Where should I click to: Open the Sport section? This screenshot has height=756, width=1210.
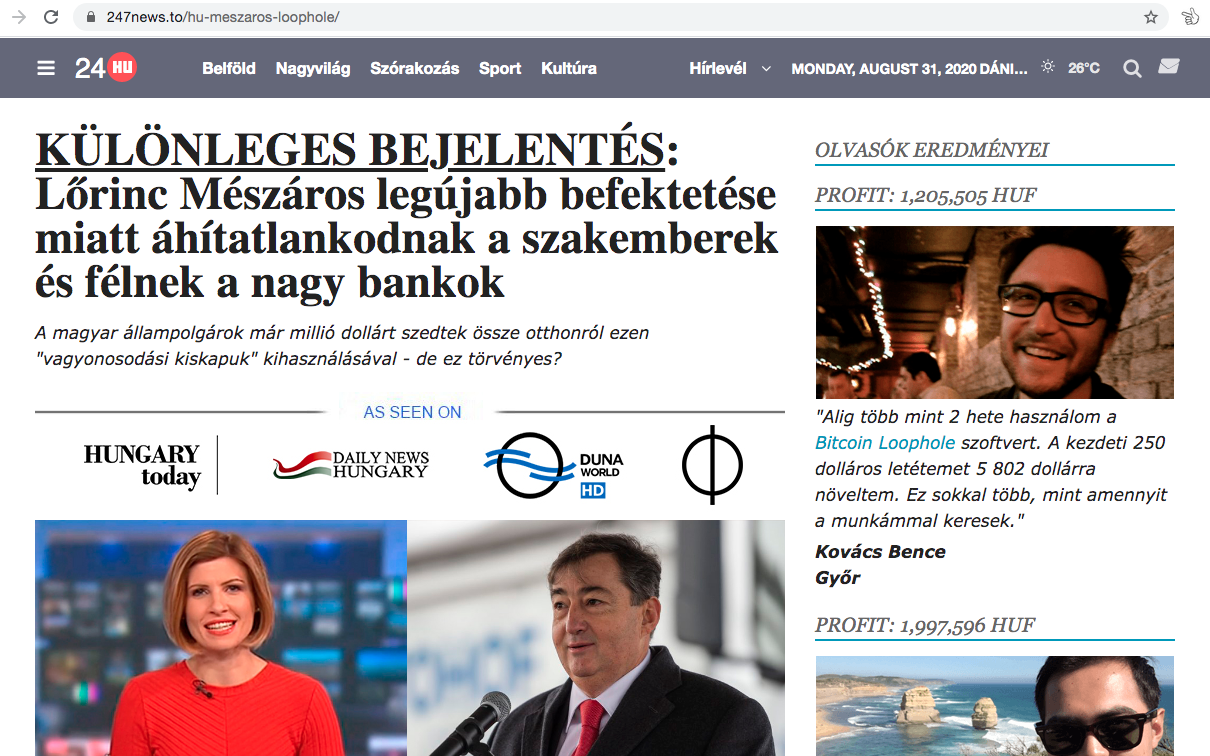(x=500, y=68)
